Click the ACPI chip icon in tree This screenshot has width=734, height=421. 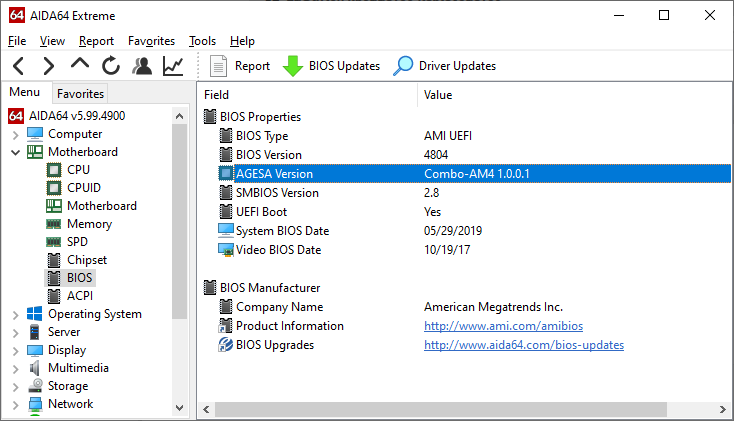click(x=54, y=296)
